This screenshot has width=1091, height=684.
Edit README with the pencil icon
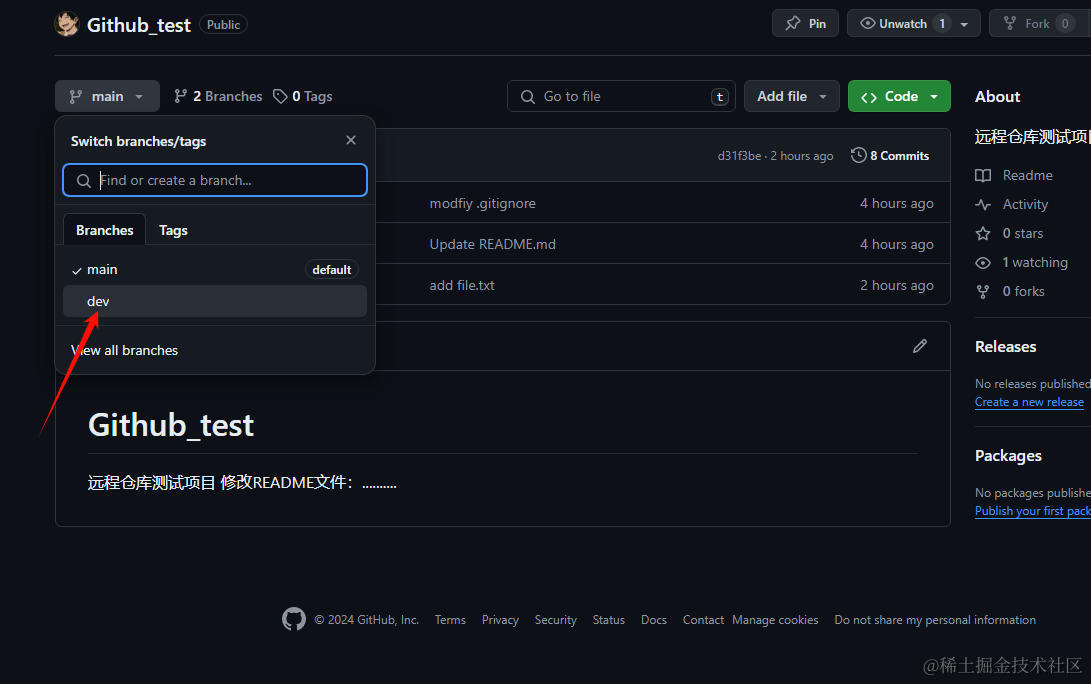(x=920, y=346)
